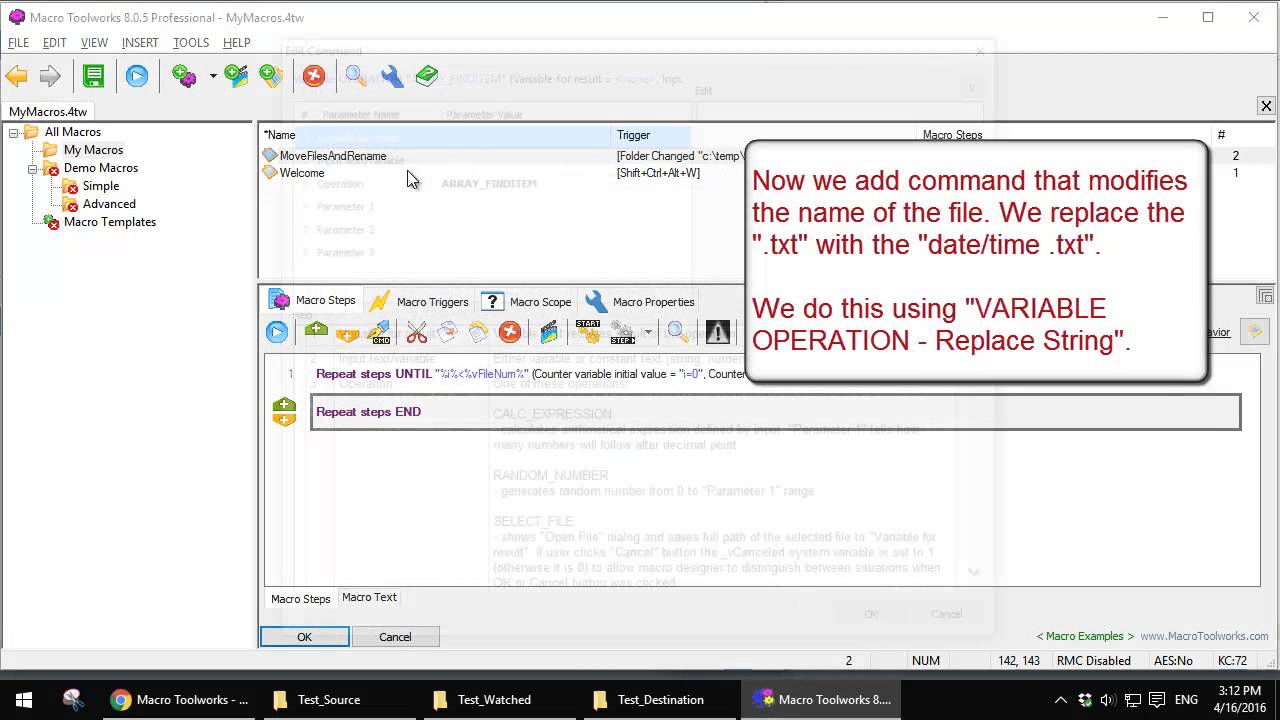Add a new macro group with the folder-plus icon
This screenshot has height=720, width=1280.
271,76
